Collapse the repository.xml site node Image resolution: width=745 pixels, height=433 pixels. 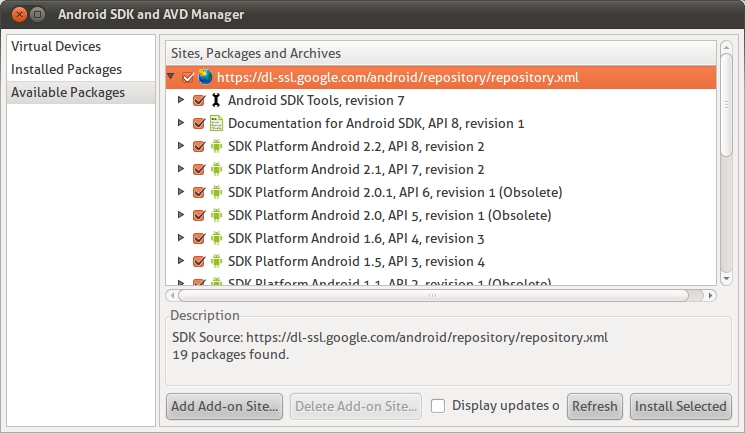click(171, 76)
